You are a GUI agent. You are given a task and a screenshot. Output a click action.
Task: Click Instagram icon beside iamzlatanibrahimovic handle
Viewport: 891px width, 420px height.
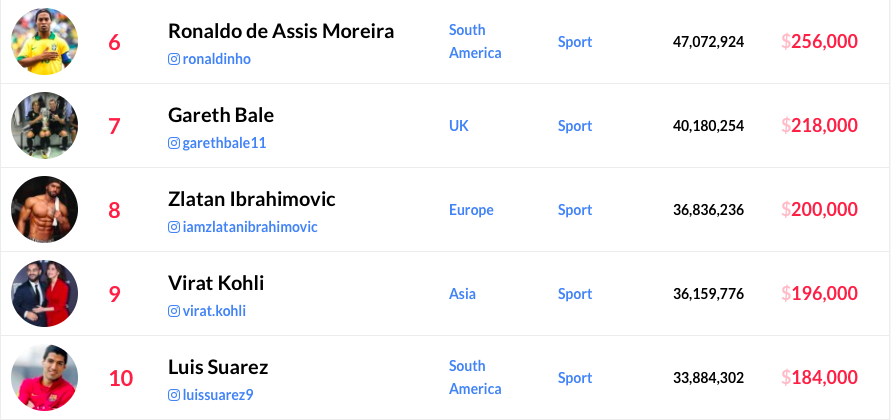pyautogui.click(x=174, y=227)
